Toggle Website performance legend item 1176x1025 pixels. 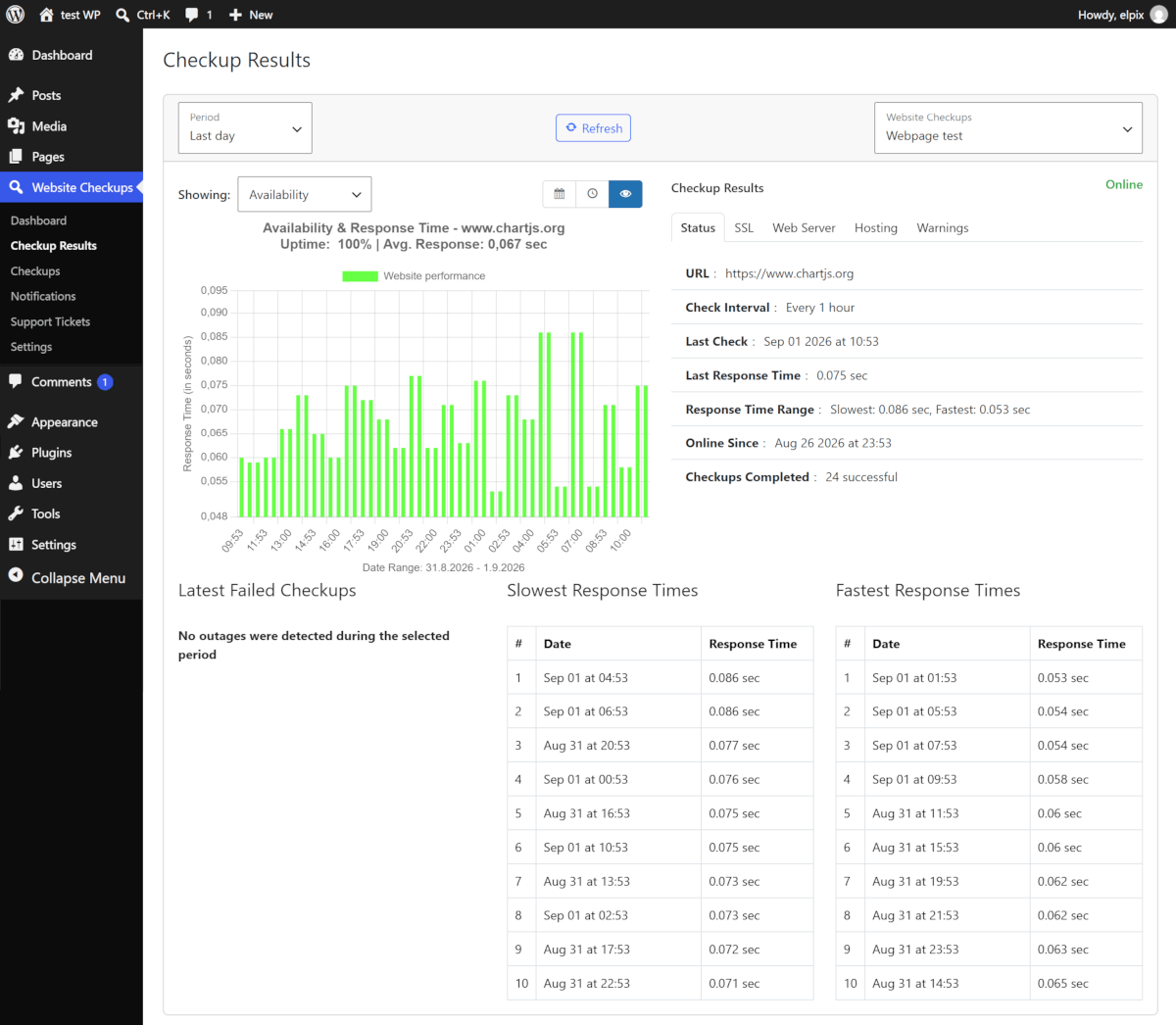pos(414,276)
